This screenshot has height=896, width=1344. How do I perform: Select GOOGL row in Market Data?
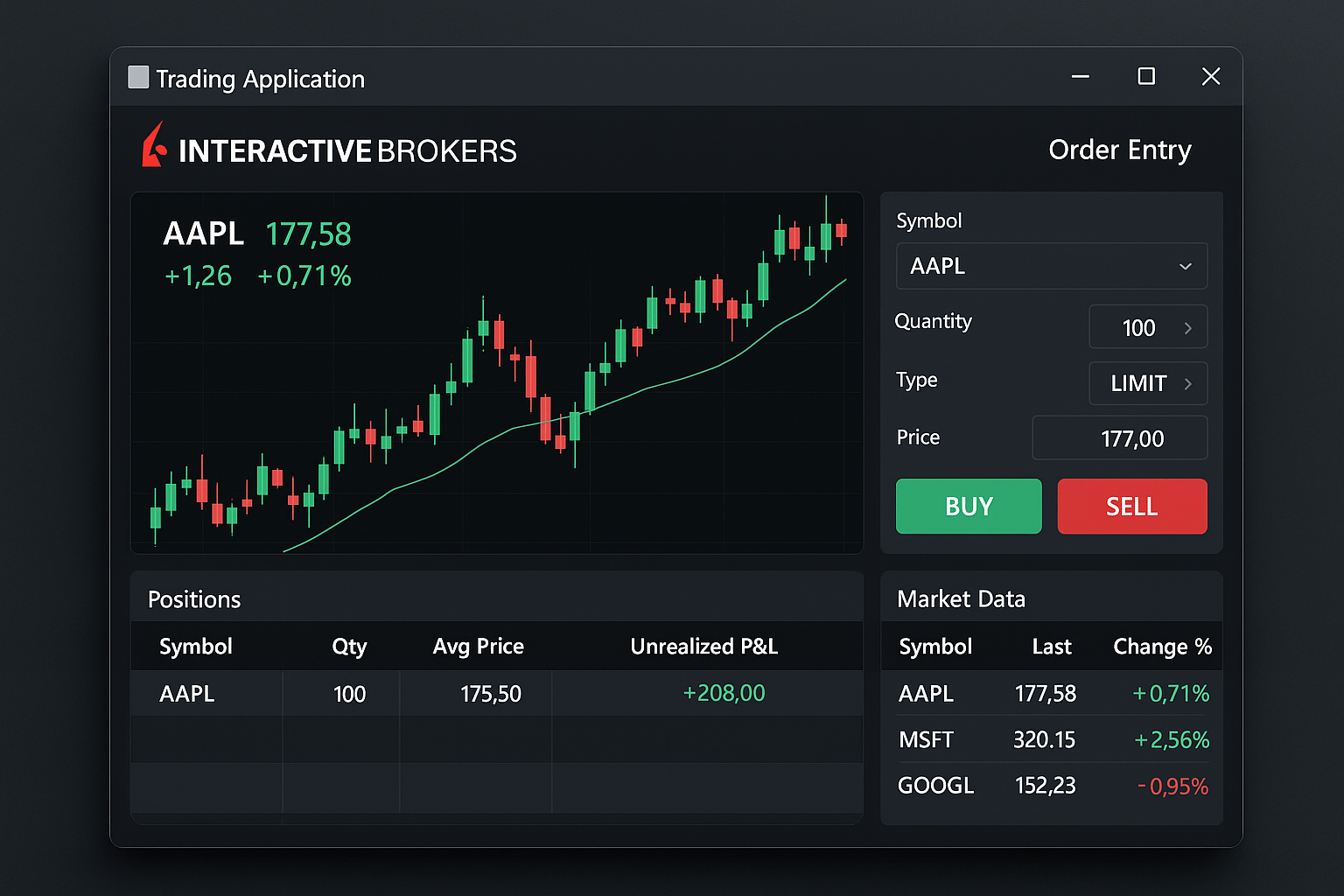[x=1051, y=786]
